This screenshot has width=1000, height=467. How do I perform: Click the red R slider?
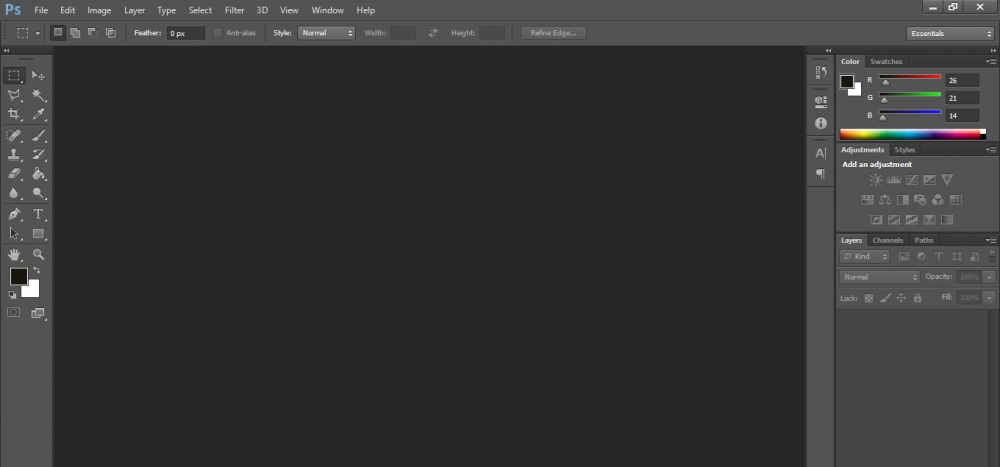(910, 77)
